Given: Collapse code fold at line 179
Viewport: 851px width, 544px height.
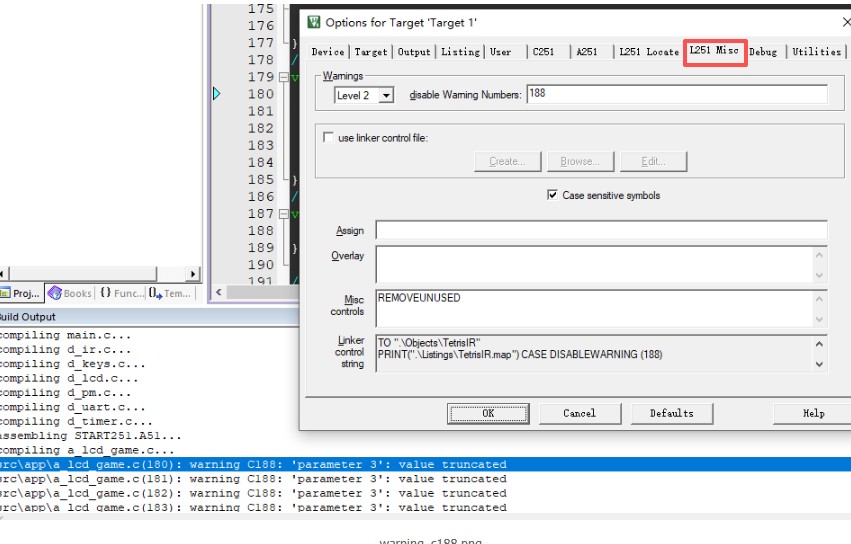Looking at the screenshot, I should [x=283, y=77].
